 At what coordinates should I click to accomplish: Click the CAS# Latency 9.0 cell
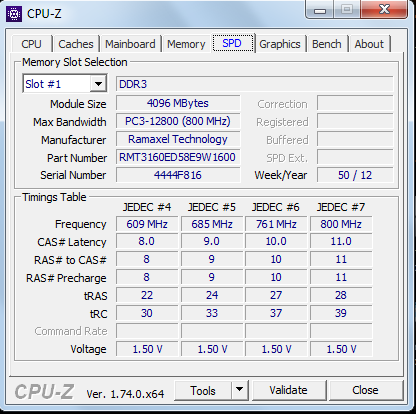click(212, 241)
